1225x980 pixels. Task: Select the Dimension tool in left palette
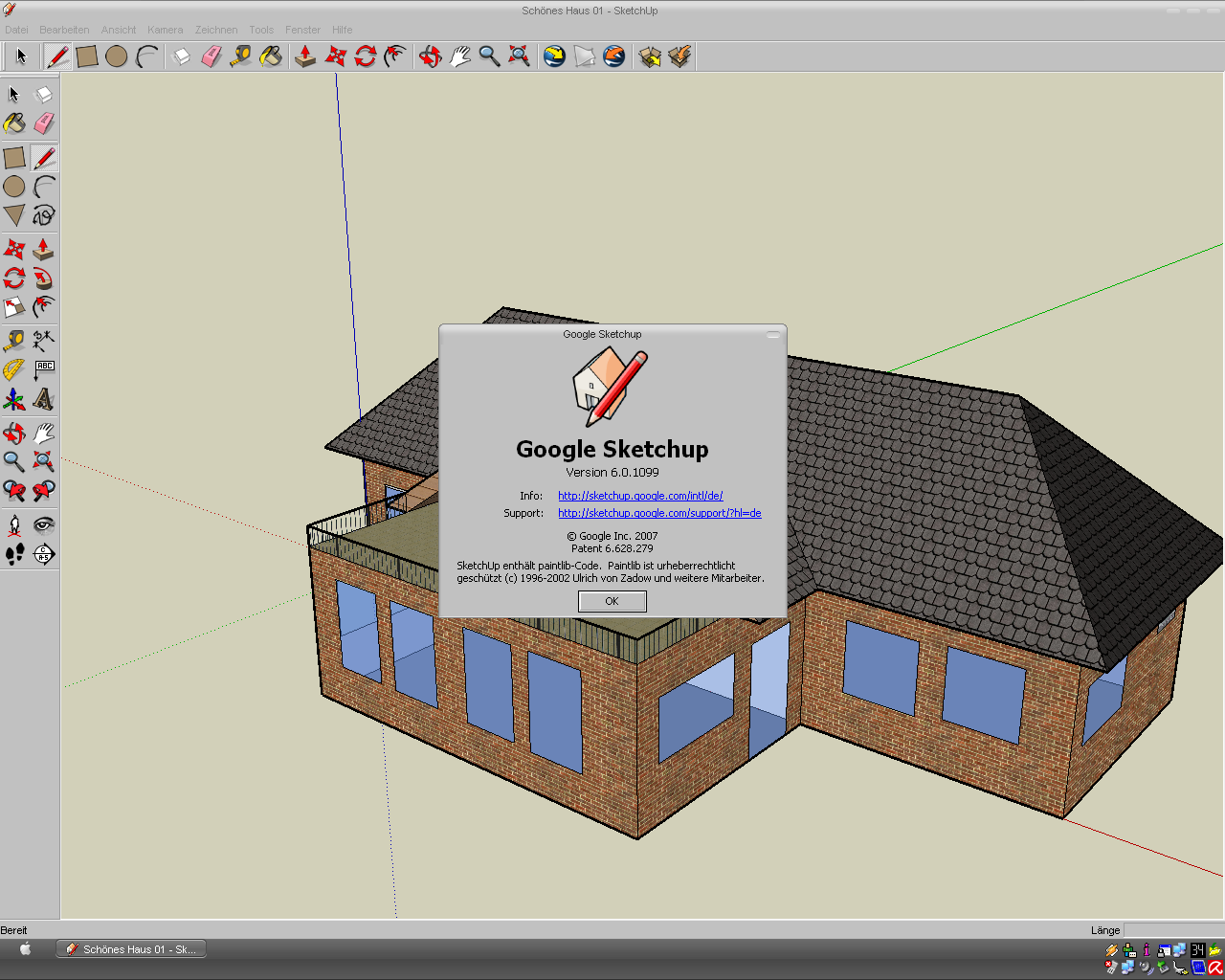tap(44, 341)
